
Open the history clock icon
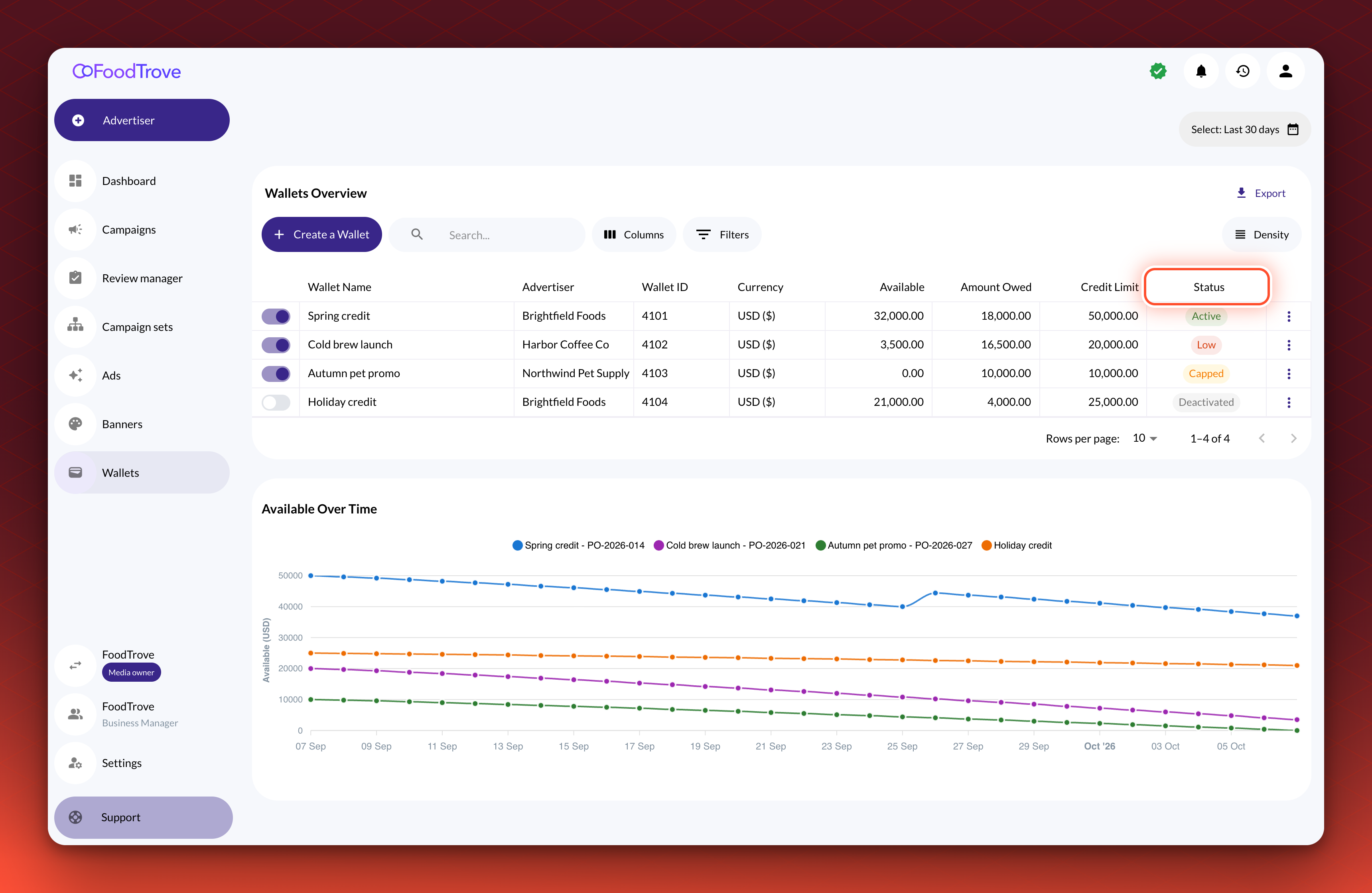tap(1243, 71)
